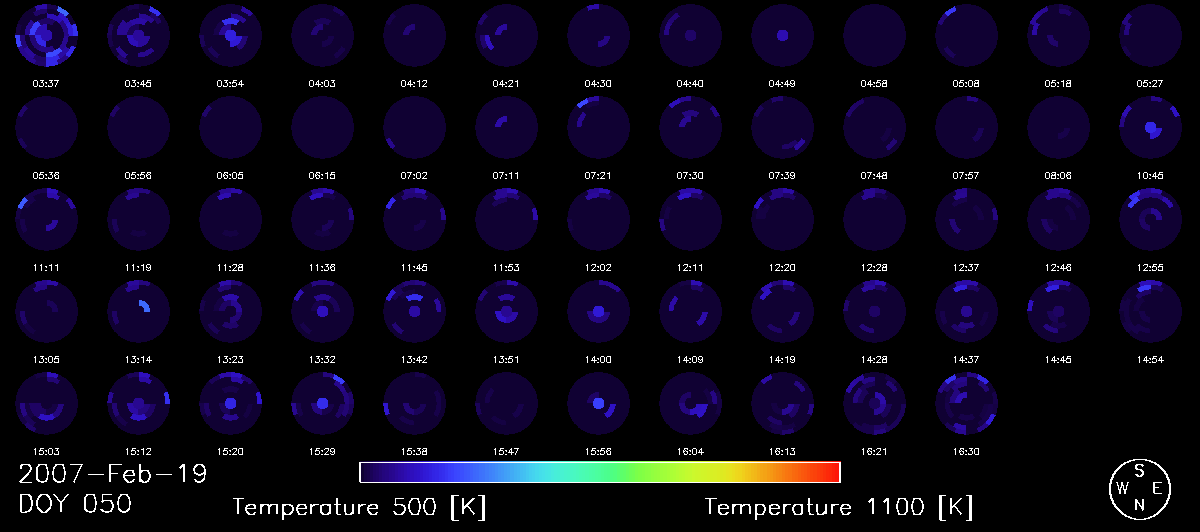Click the Temperature 500 [K] label
The image size is (1200, 532).
click(x=359, y=507)
